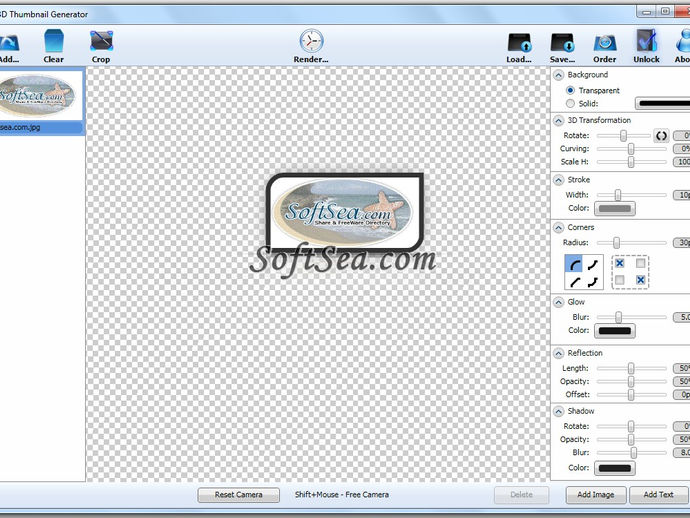Click the Reflection Opacity slider
Image resolution: width=690 pixels, height=518 pixels.
point(631,381)
